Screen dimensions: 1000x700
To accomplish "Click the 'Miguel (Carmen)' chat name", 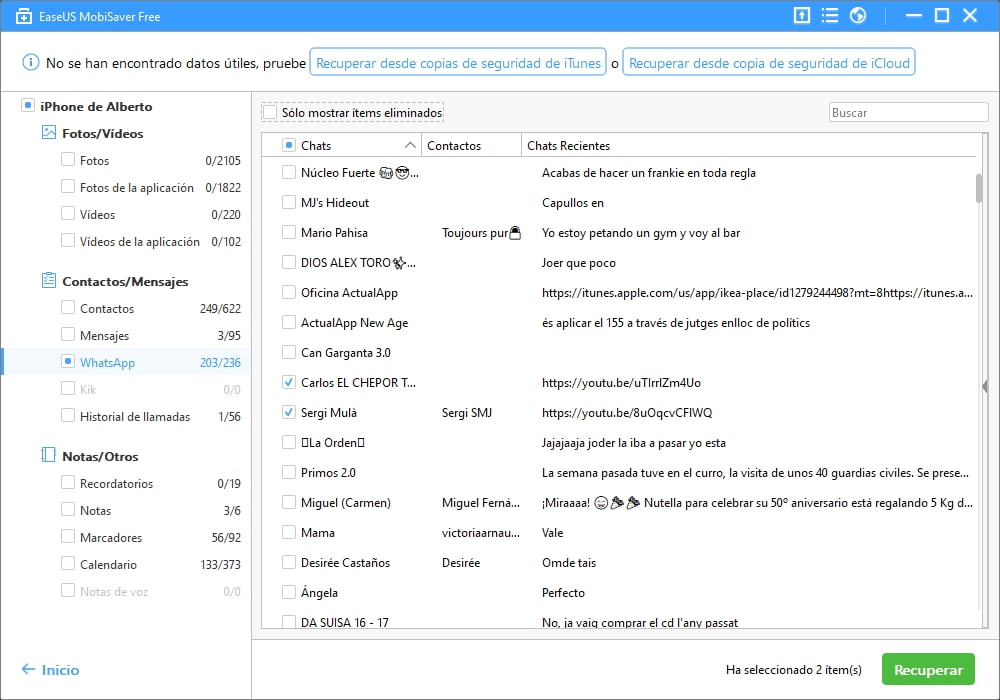I will click(x=346, y=502).
